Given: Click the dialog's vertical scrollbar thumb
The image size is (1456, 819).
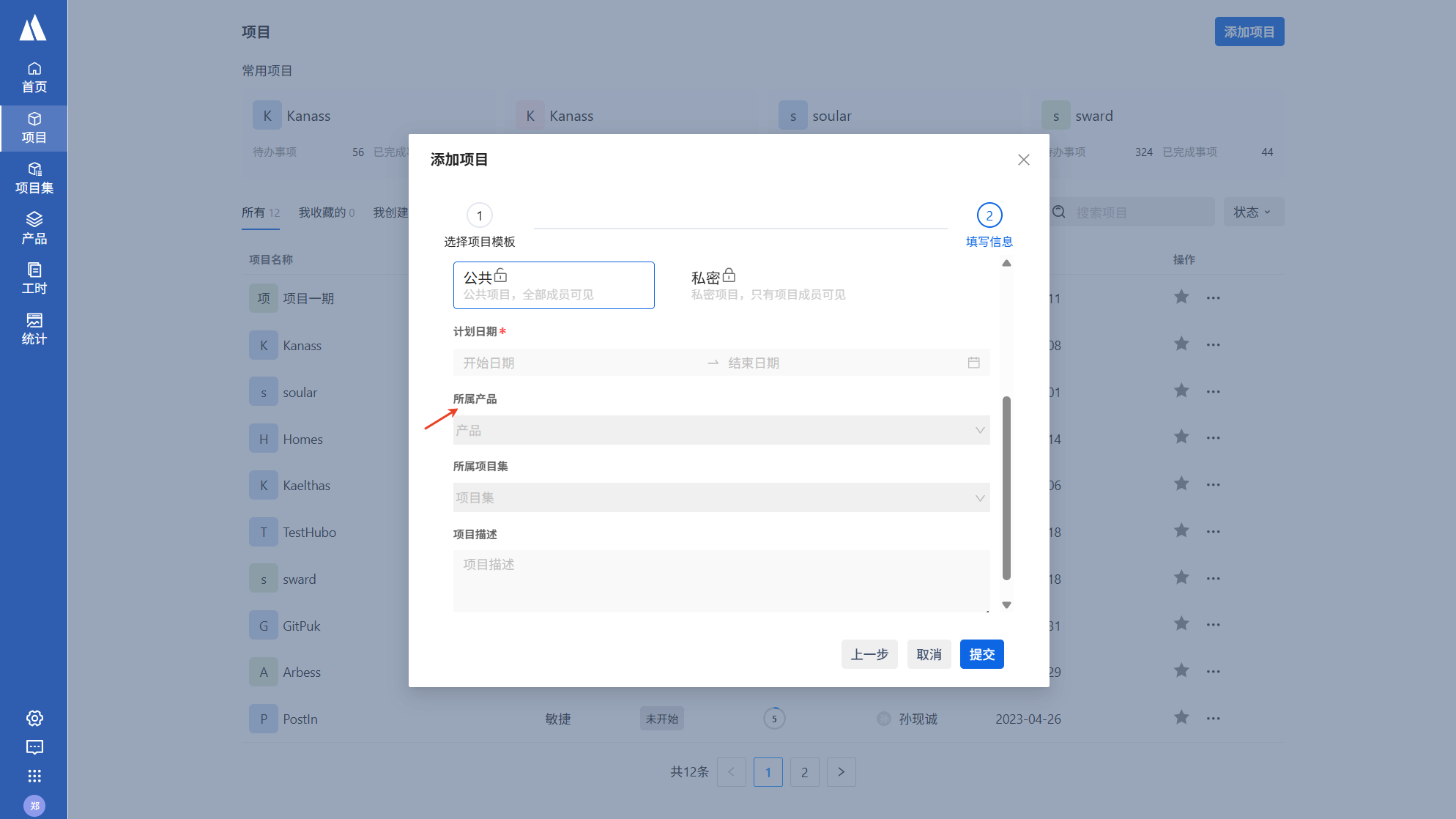Looking at the screenshot, I should coord(1006,487).
